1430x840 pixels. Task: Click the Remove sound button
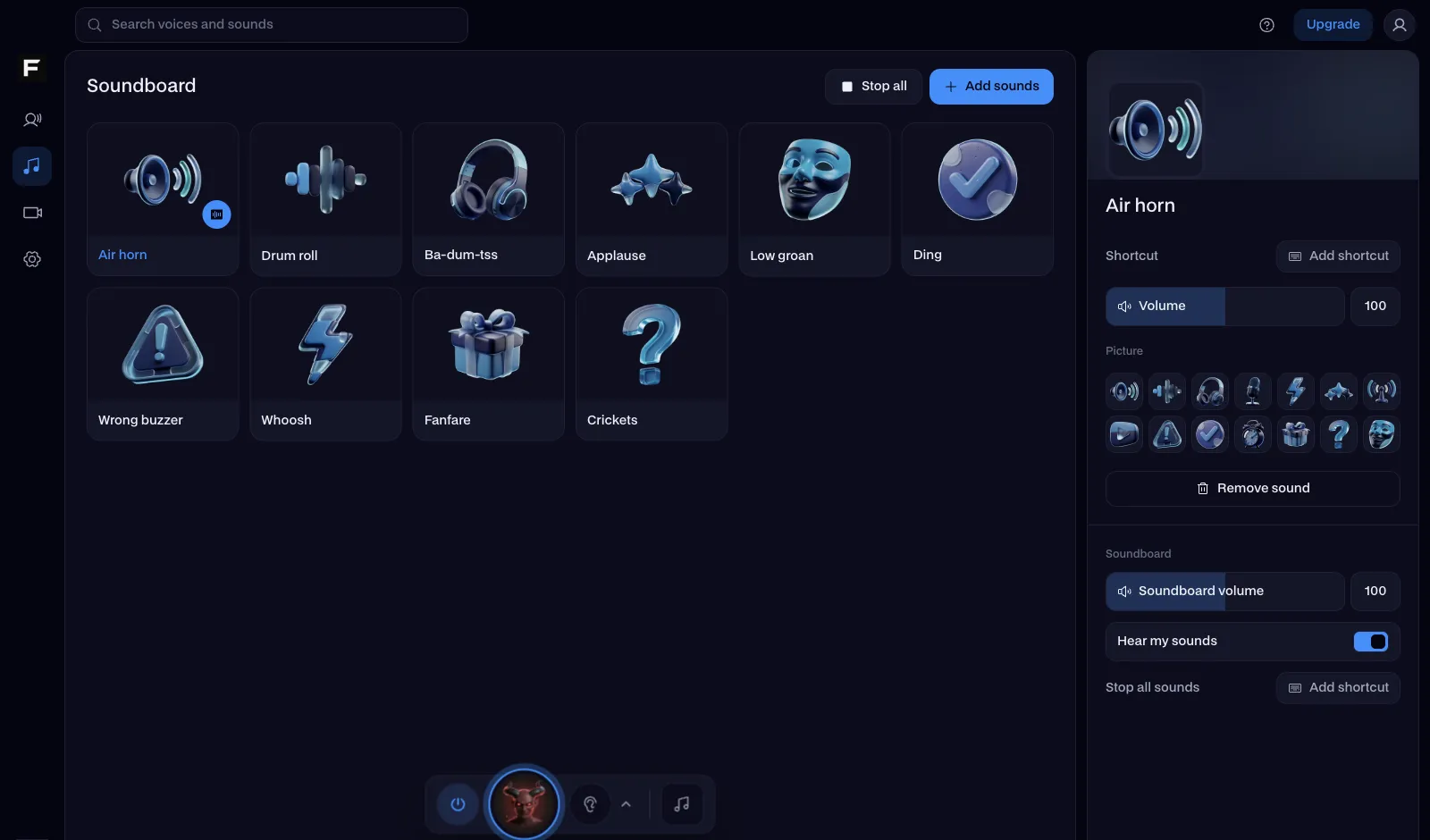(1252, 489)
